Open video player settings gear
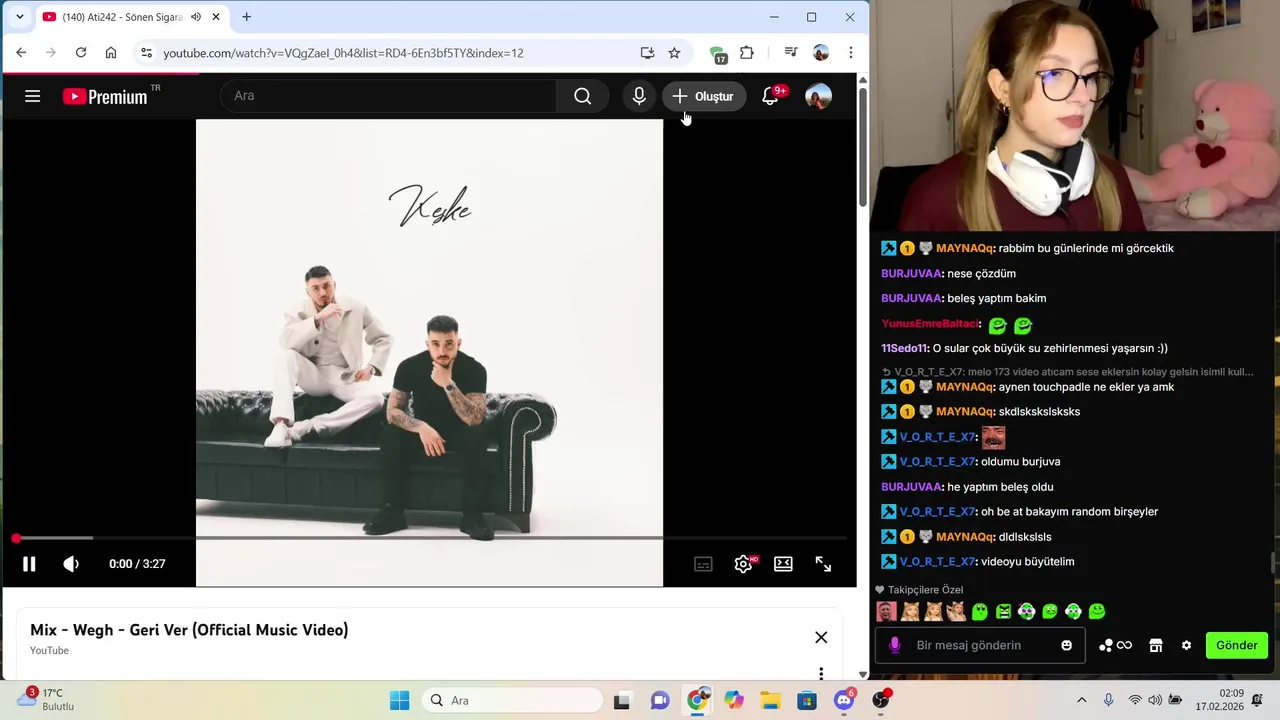Viewport: 1280px width, 720px height. pos(743,564)
